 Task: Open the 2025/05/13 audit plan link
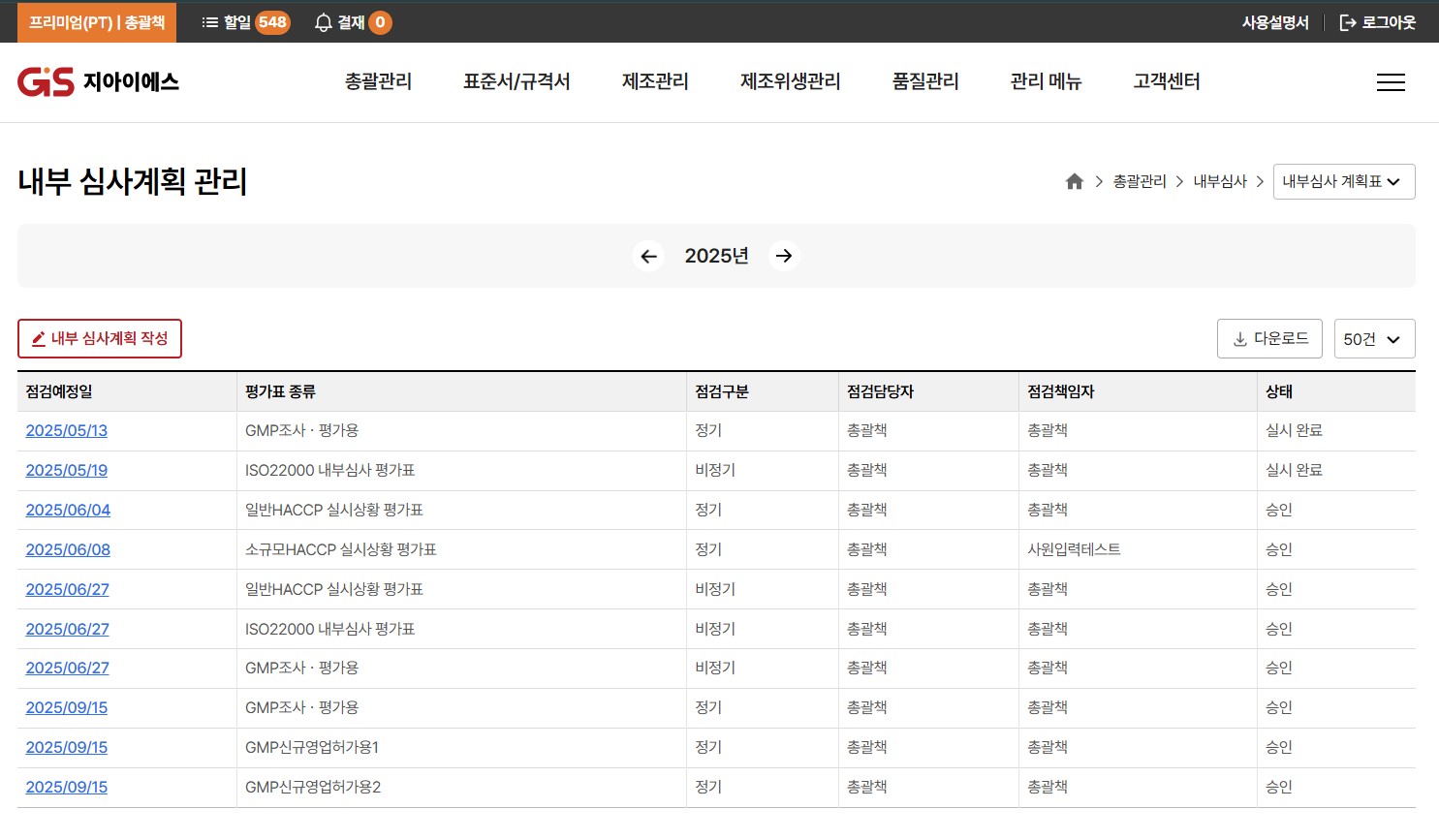click(67, 431)
